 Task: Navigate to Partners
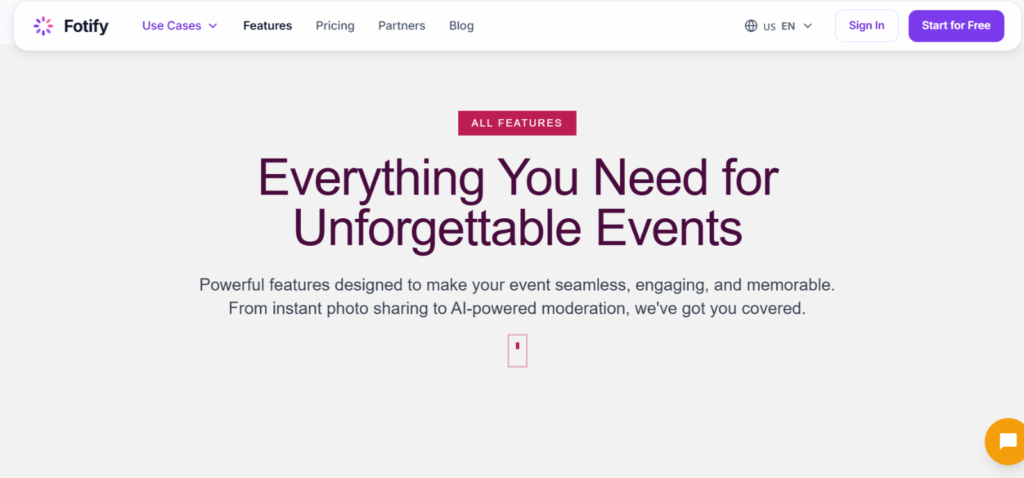(x=401, y=26)
